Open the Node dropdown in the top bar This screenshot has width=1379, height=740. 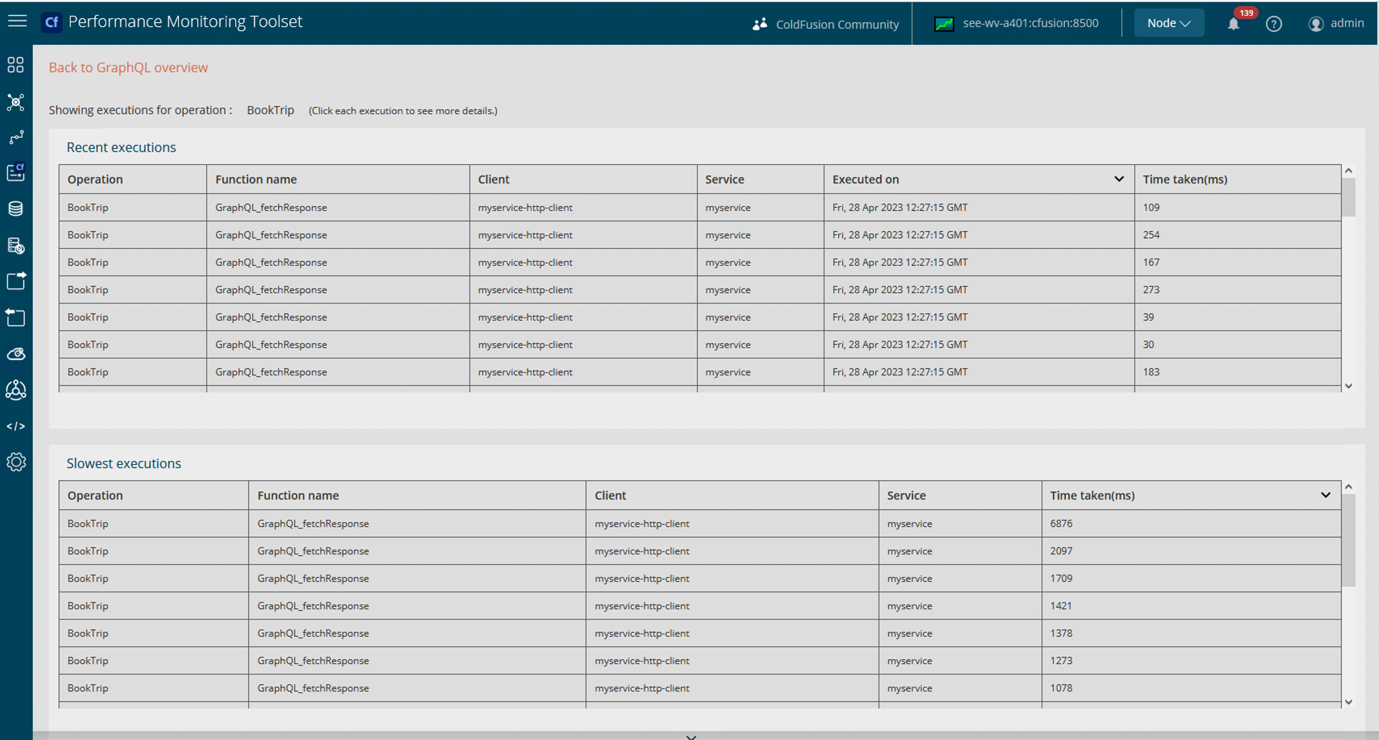point(1168,21)
